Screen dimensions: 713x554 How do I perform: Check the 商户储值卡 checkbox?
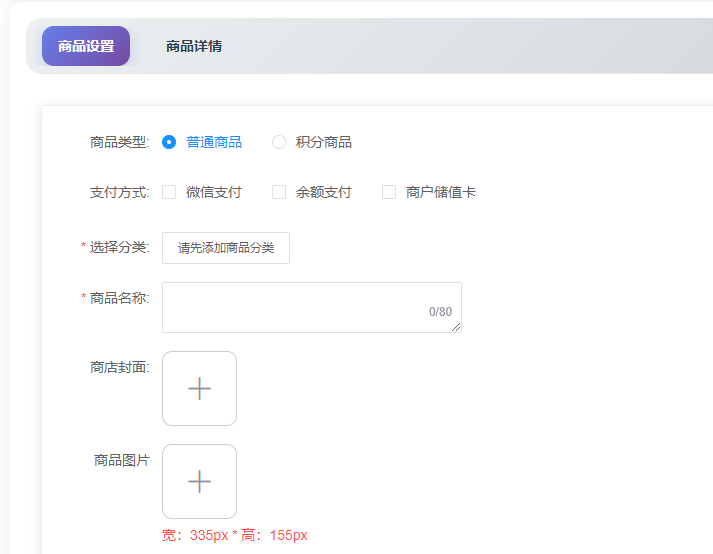pos(389,192)
